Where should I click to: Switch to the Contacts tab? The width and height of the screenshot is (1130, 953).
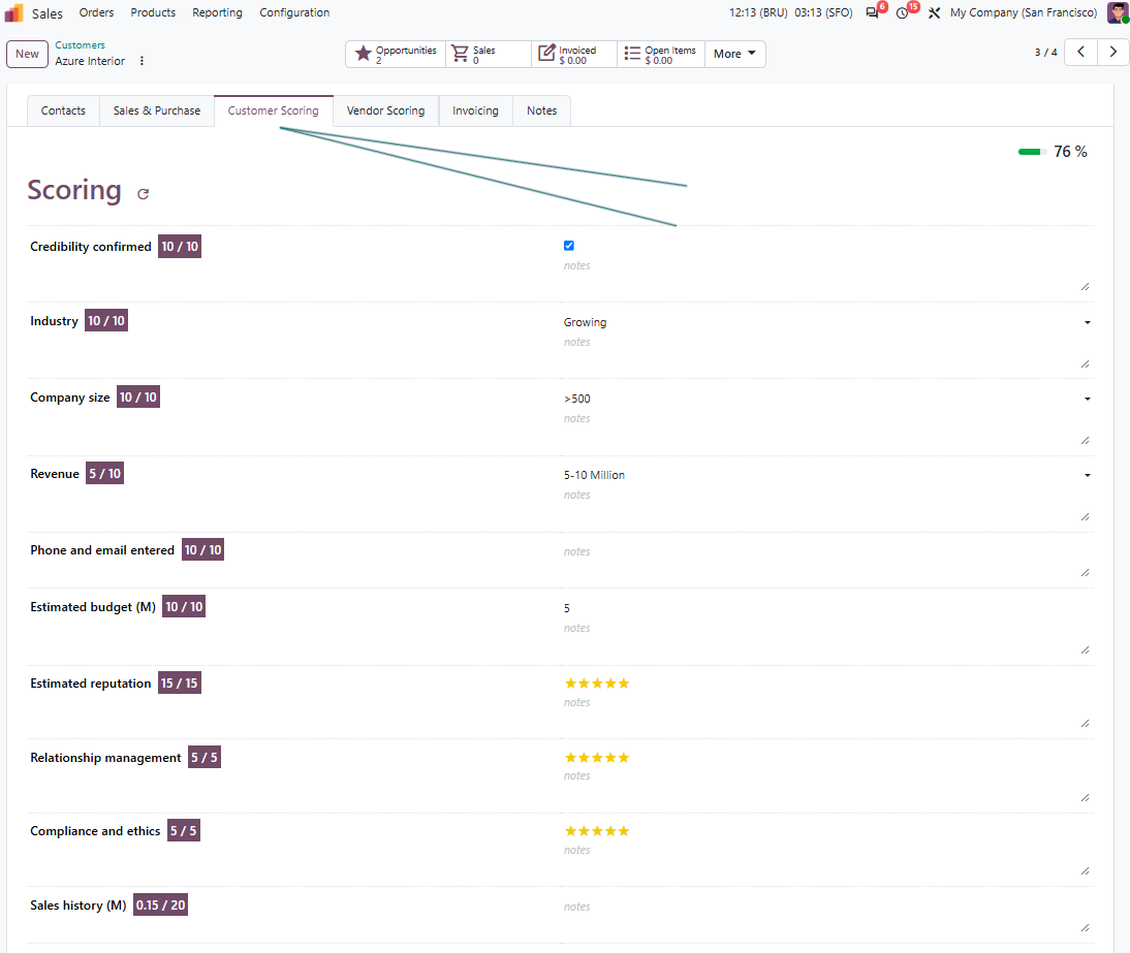click(x=63, y=111)
